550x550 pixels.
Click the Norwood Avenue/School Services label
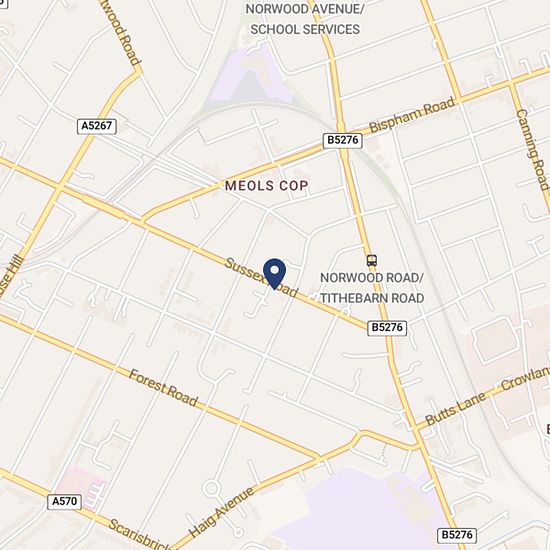[x=305, y=19]
